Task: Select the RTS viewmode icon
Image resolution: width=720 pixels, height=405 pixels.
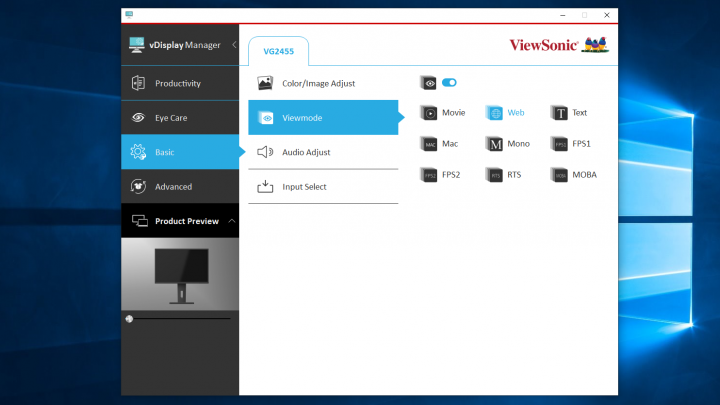Action: click(494, 174)
